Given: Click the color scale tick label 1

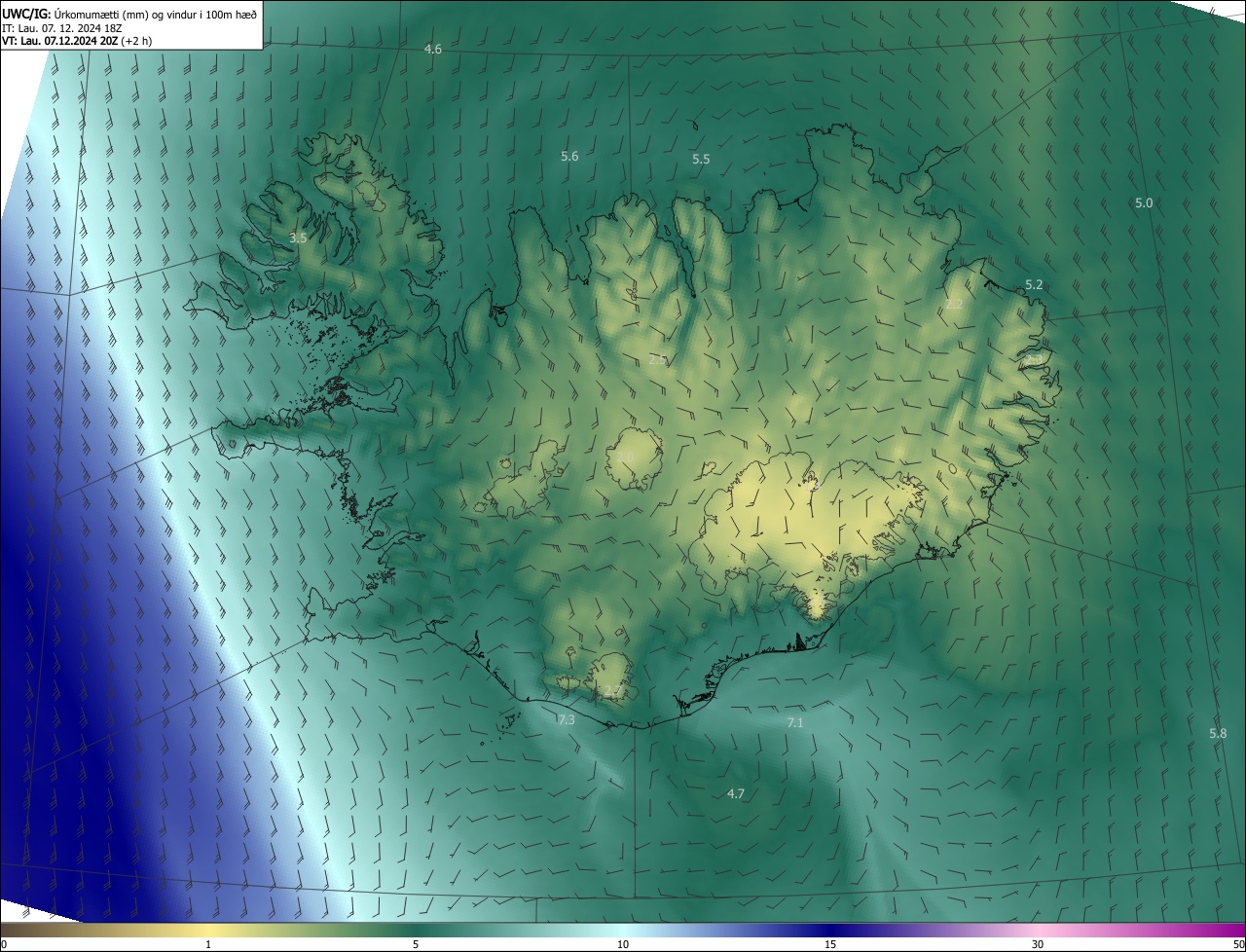Looking at the screenshot, I should coord(208,944).
